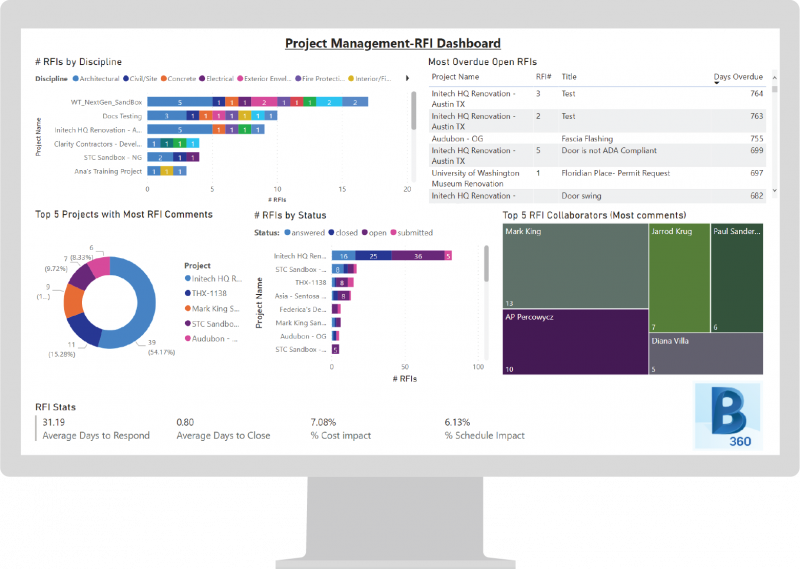The image size is (800, 569).
Task: Sort the table by Days Overdue
Action: click(x=738, y=77)
